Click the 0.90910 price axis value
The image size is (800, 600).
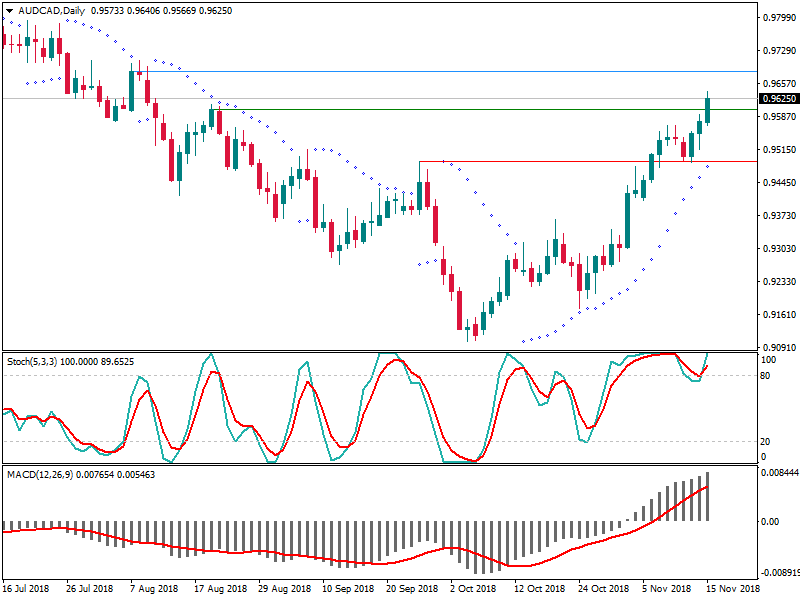(x=780, y=347)
